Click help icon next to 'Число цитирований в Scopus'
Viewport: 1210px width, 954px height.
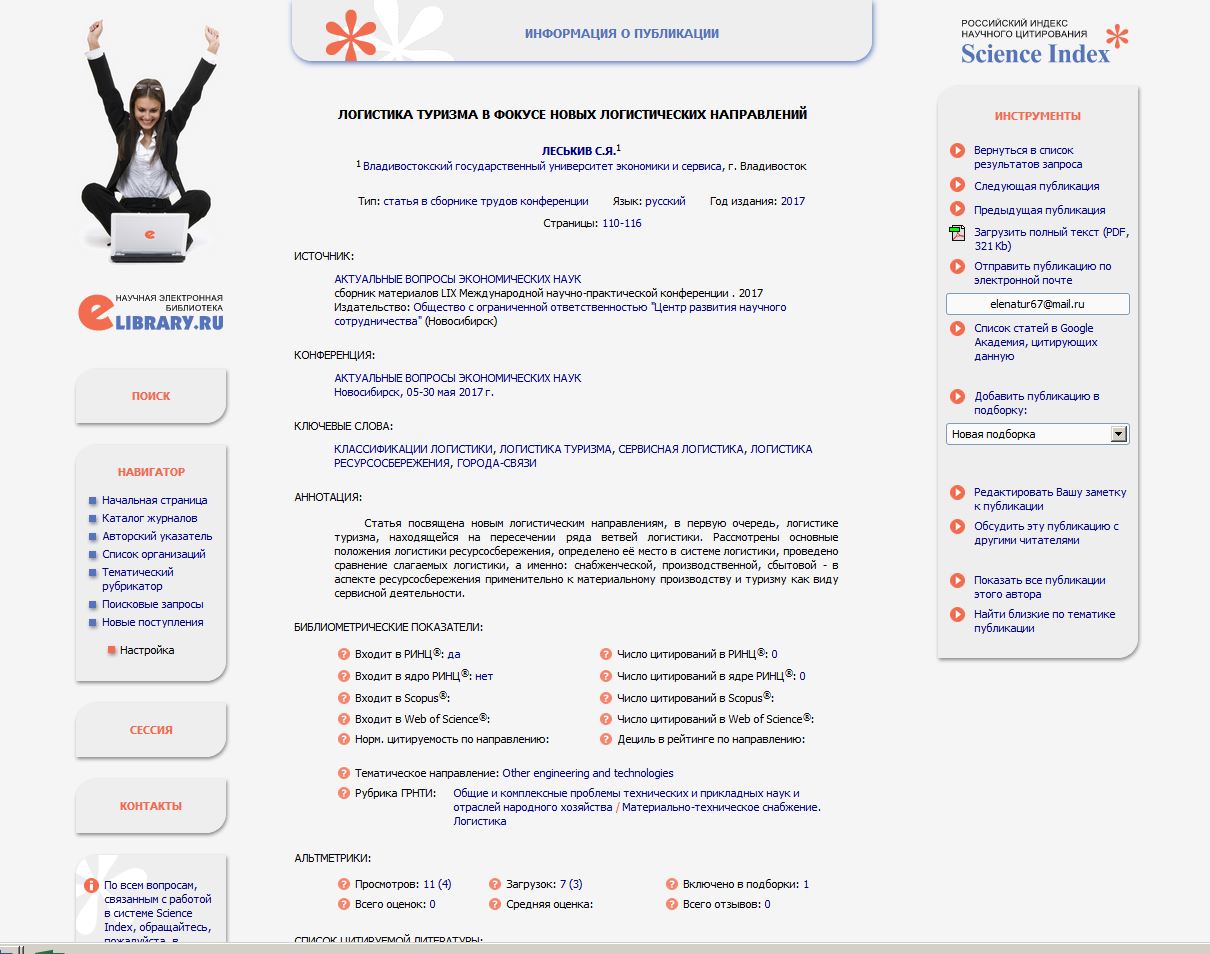click(606, 699)
